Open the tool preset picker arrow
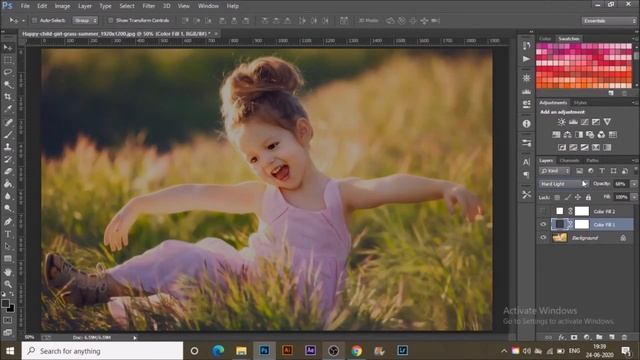Viewport: 640px width, 360px height. coord(23,20)
